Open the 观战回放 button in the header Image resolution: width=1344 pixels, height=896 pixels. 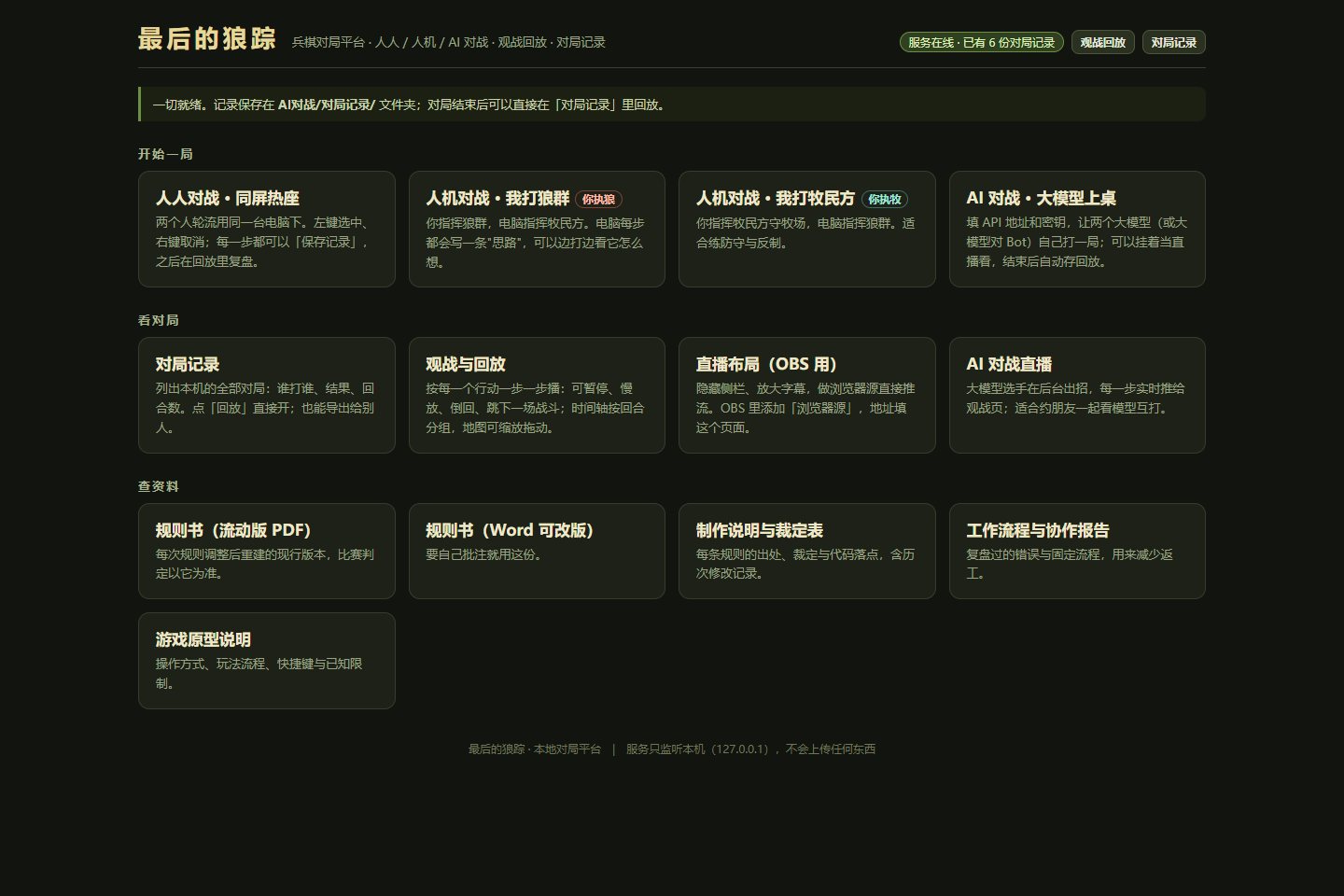coord(1102,42)
